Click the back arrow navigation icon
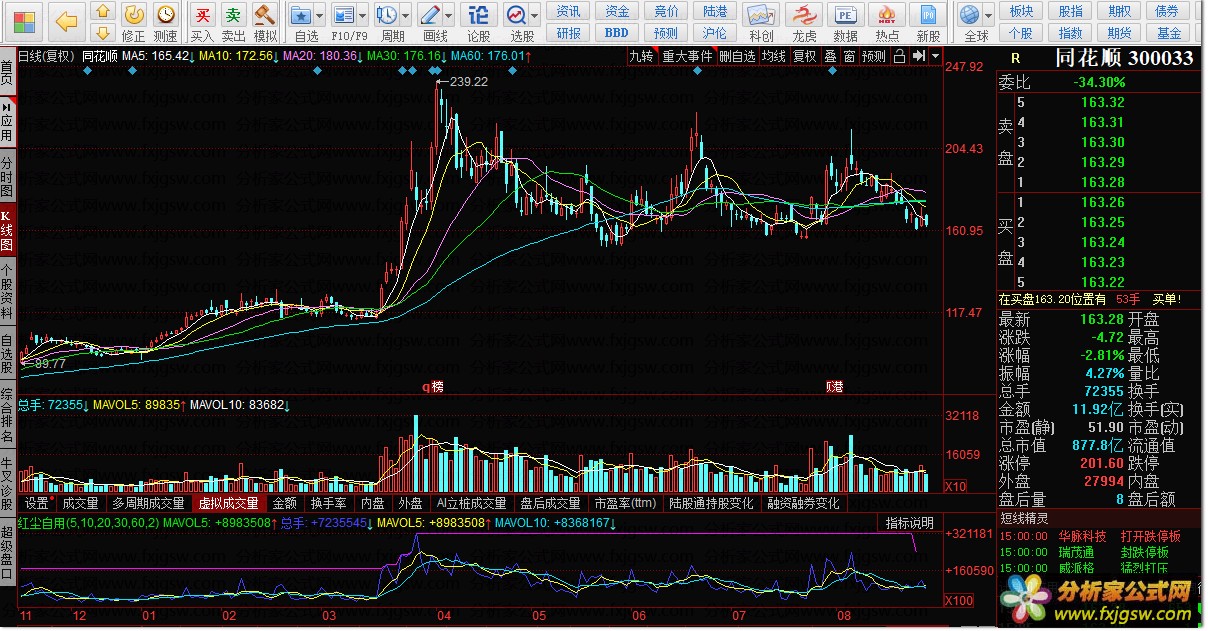 tap(66, 20)
